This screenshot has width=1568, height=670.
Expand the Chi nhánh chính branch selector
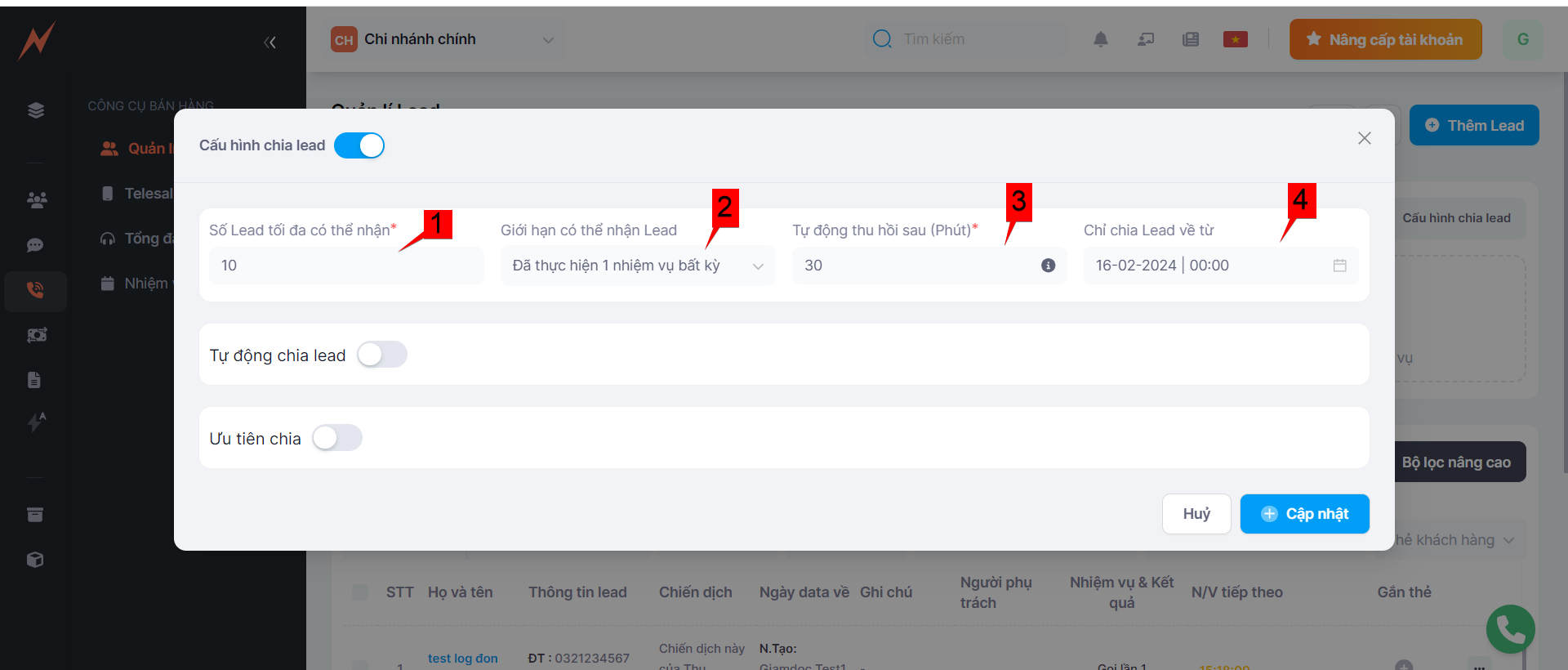click(443, 39)
